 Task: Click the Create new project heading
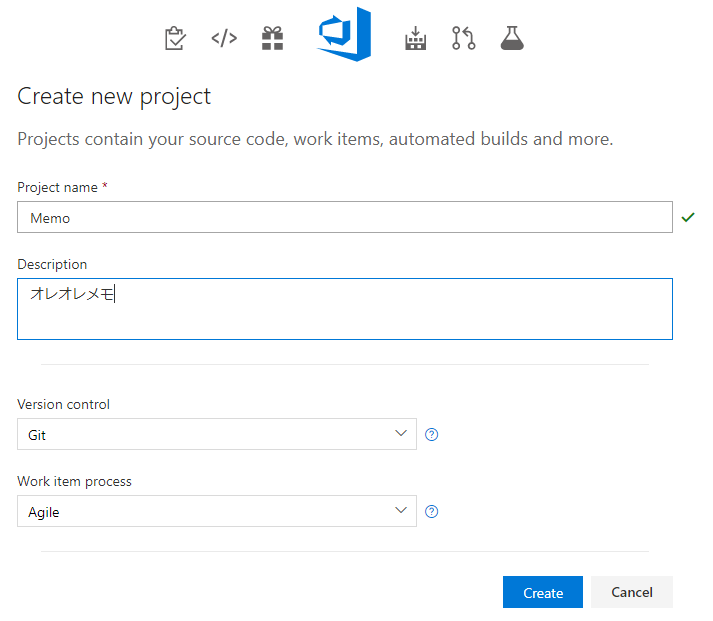pos(114,97)
